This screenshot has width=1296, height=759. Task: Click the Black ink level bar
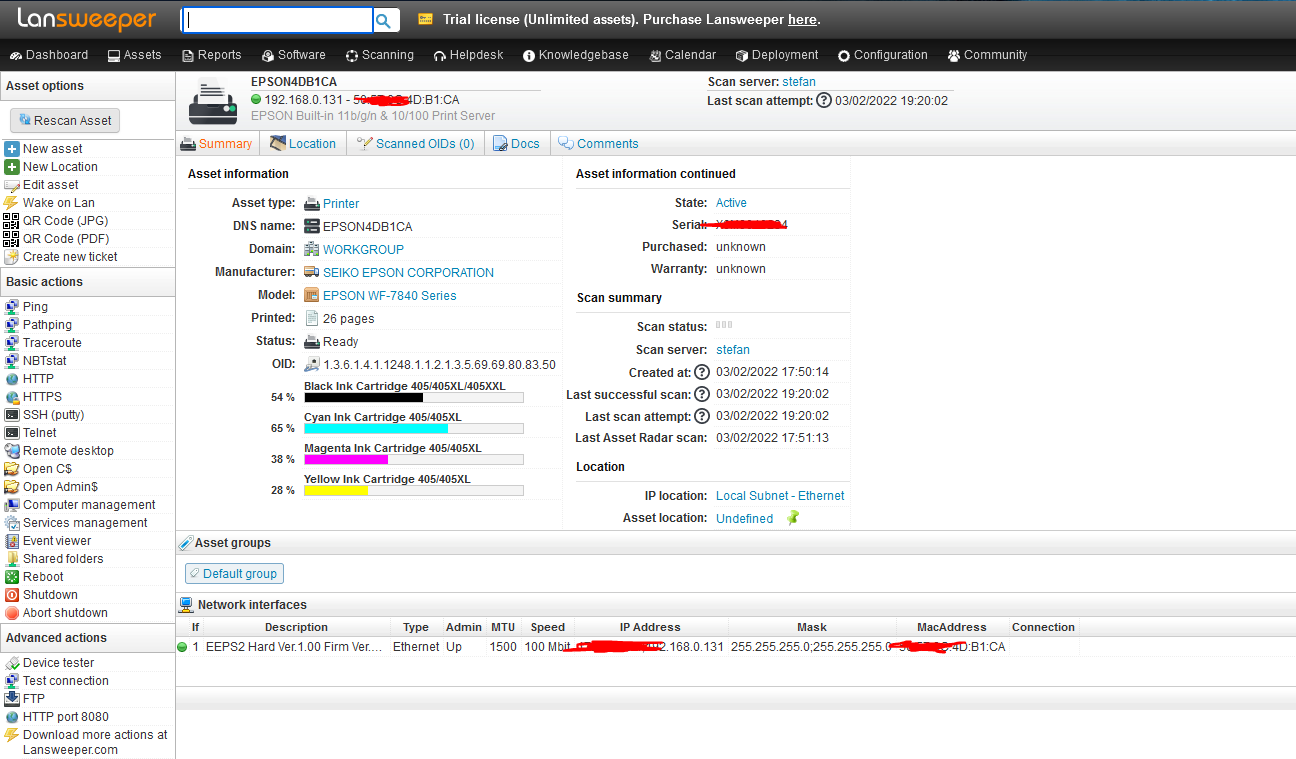(x=413, y=397)
